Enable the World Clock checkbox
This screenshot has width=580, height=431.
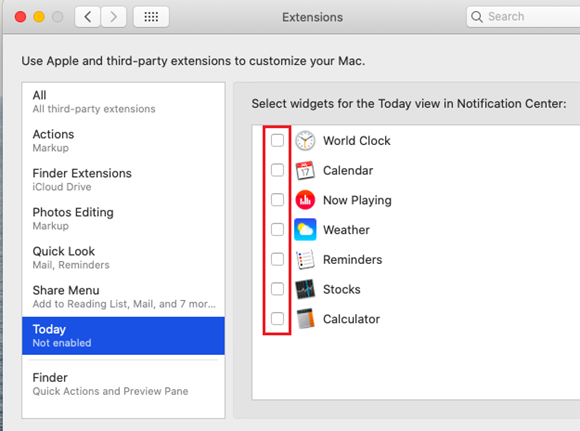pos(277,141)
